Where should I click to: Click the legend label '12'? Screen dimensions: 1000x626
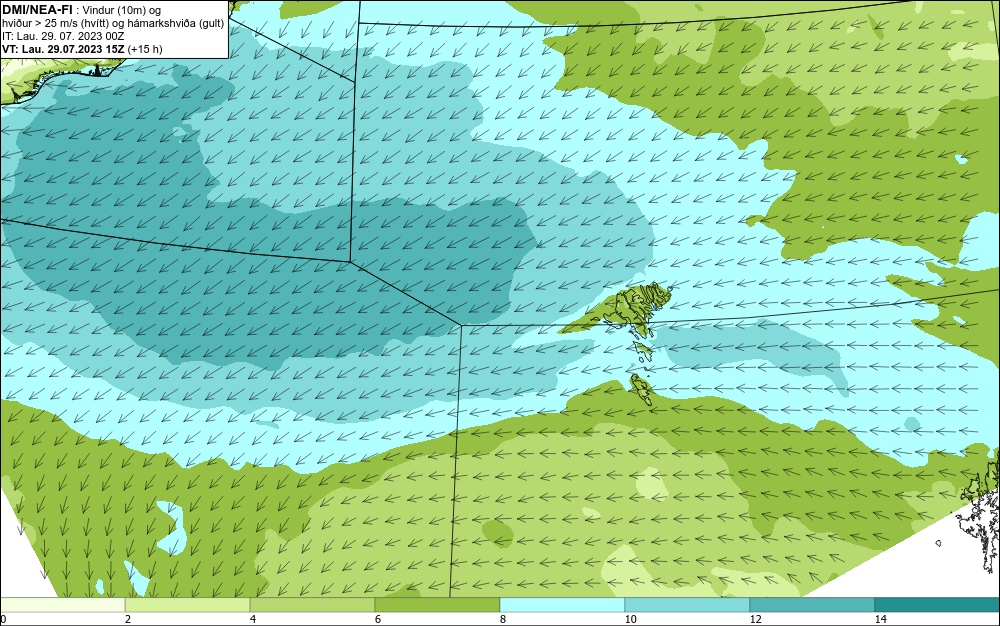(x=755, y=619)
